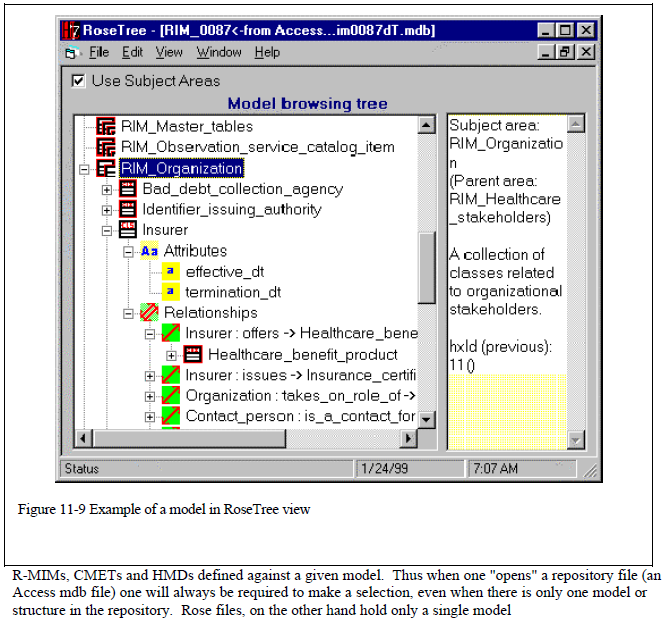This screenshot has width=665, height=621.
Task: Click the Organization takes_on_role_of relationship icon
Action: (x=171, y=396)
